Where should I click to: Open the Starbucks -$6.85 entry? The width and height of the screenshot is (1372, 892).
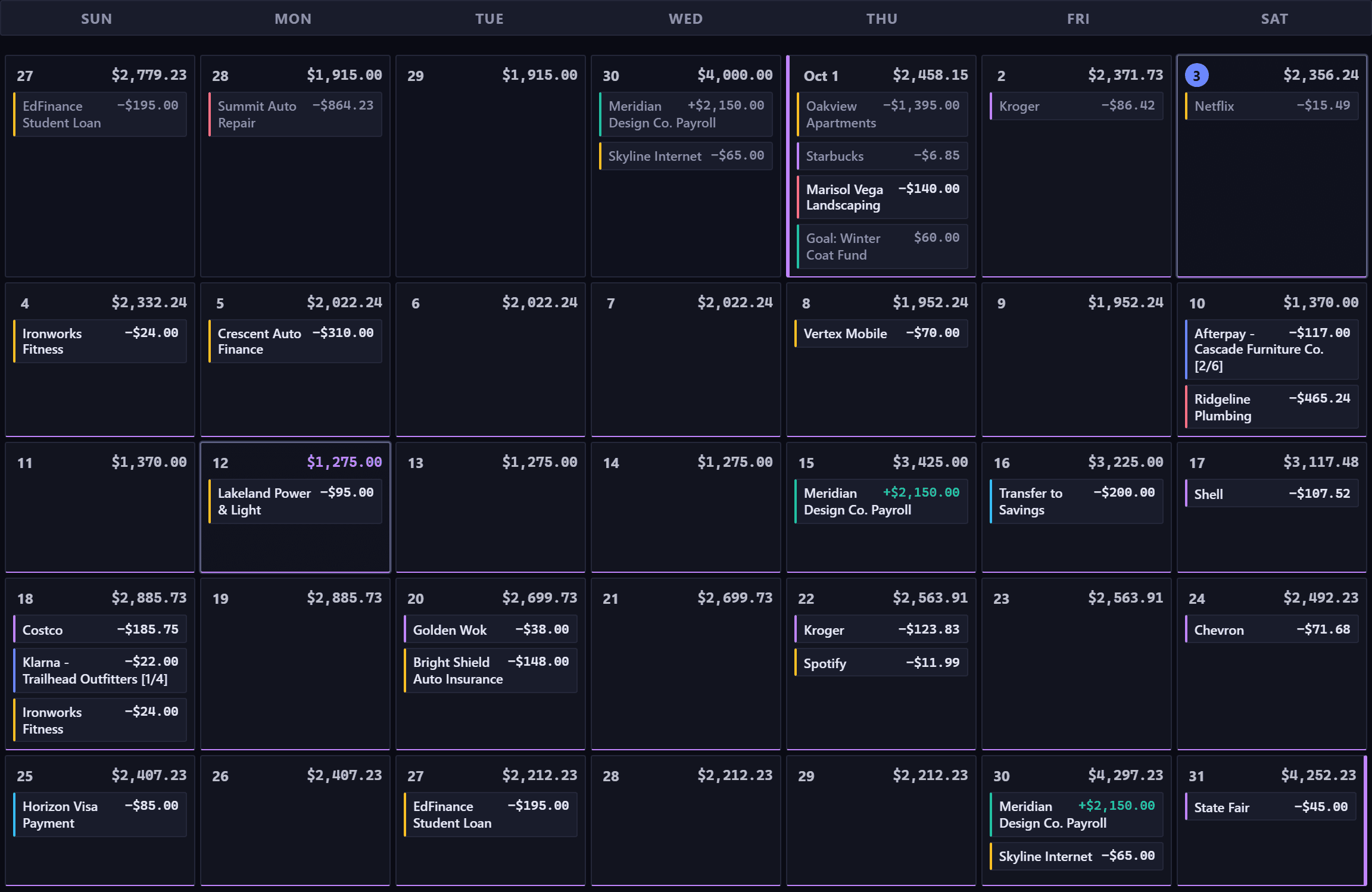point(882,156)
